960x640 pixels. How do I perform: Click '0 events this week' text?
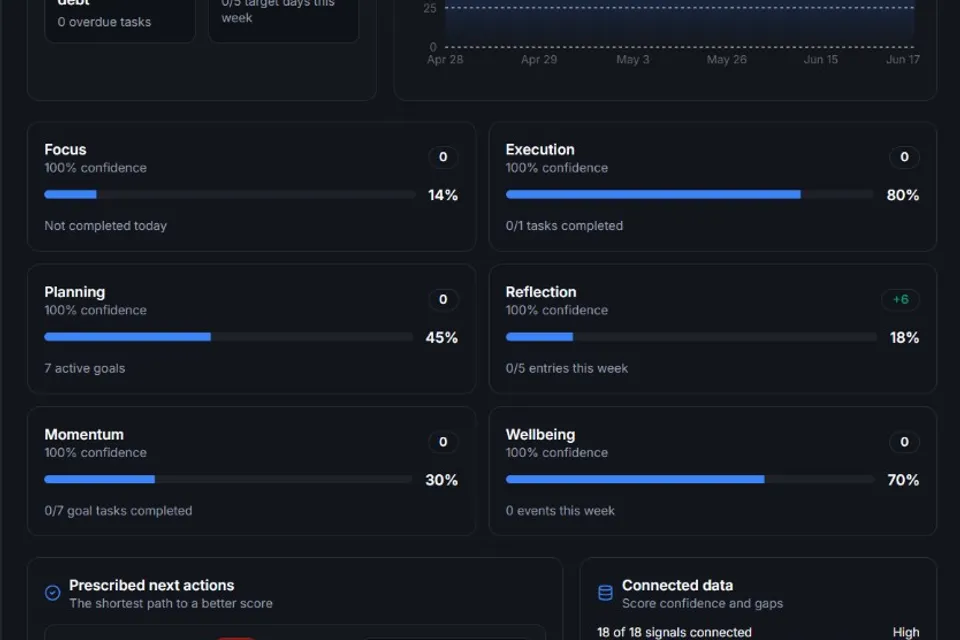(560, 511)
